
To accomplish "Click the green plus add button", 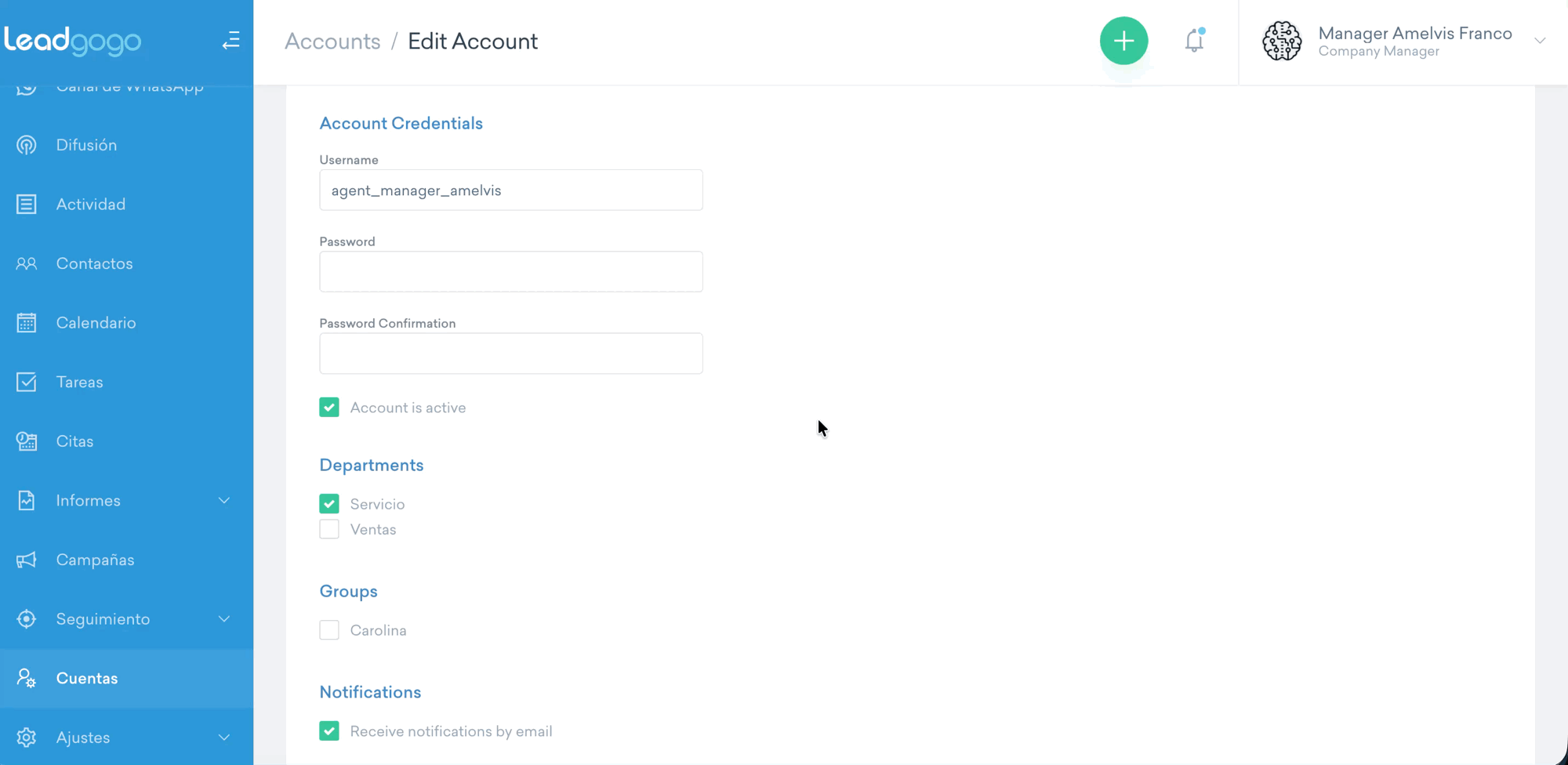I will (1123, 41).
